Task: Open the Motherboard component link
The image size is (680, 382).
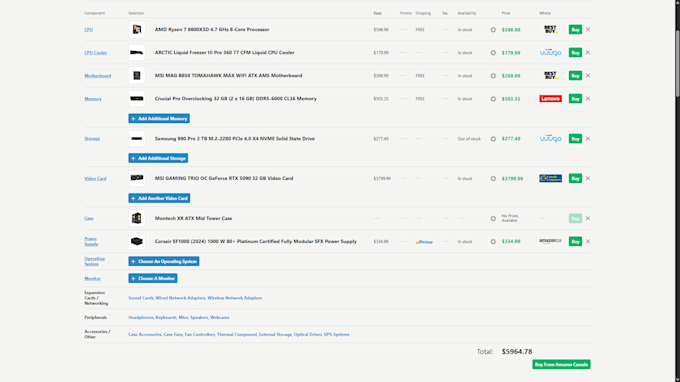Action: [98, 76]
